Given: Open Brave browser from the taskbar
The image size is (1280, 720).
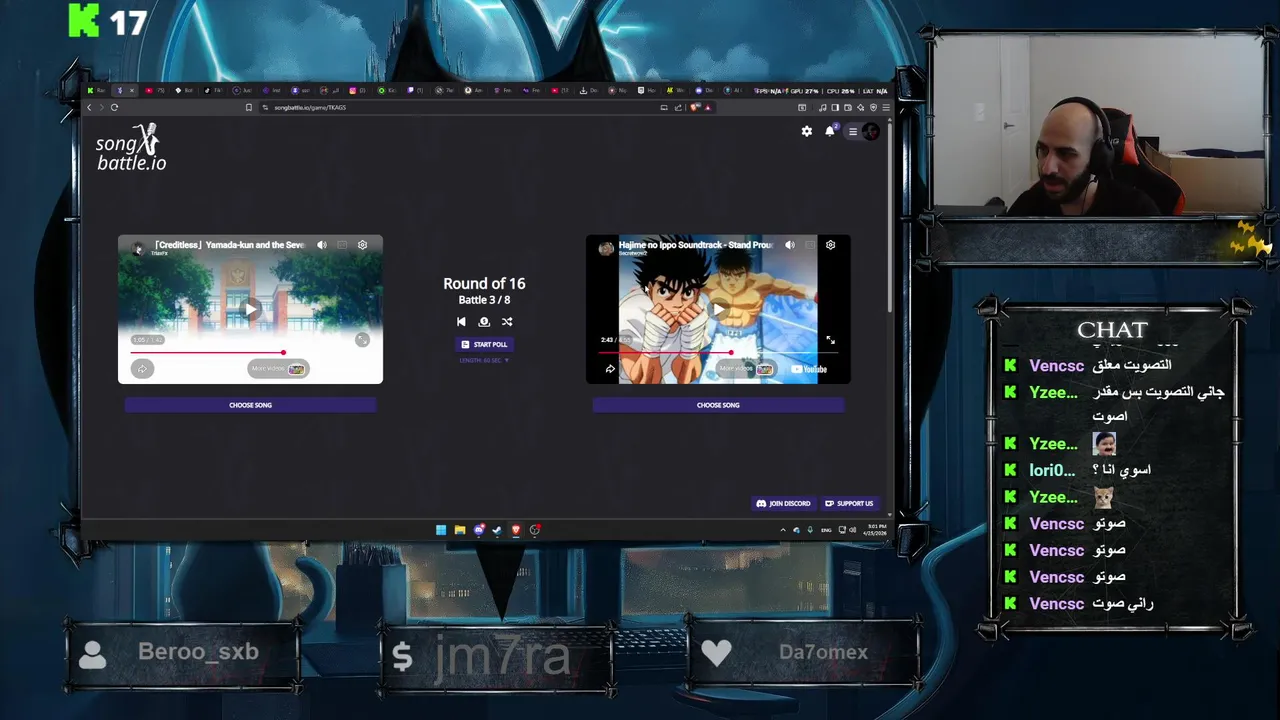Looking at the screenshot, I should point(516,530).
